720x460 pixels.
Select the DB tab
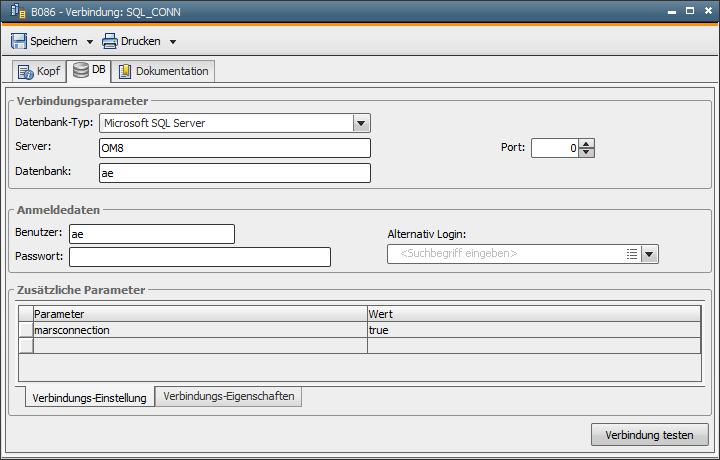click(x=89, y=71)
